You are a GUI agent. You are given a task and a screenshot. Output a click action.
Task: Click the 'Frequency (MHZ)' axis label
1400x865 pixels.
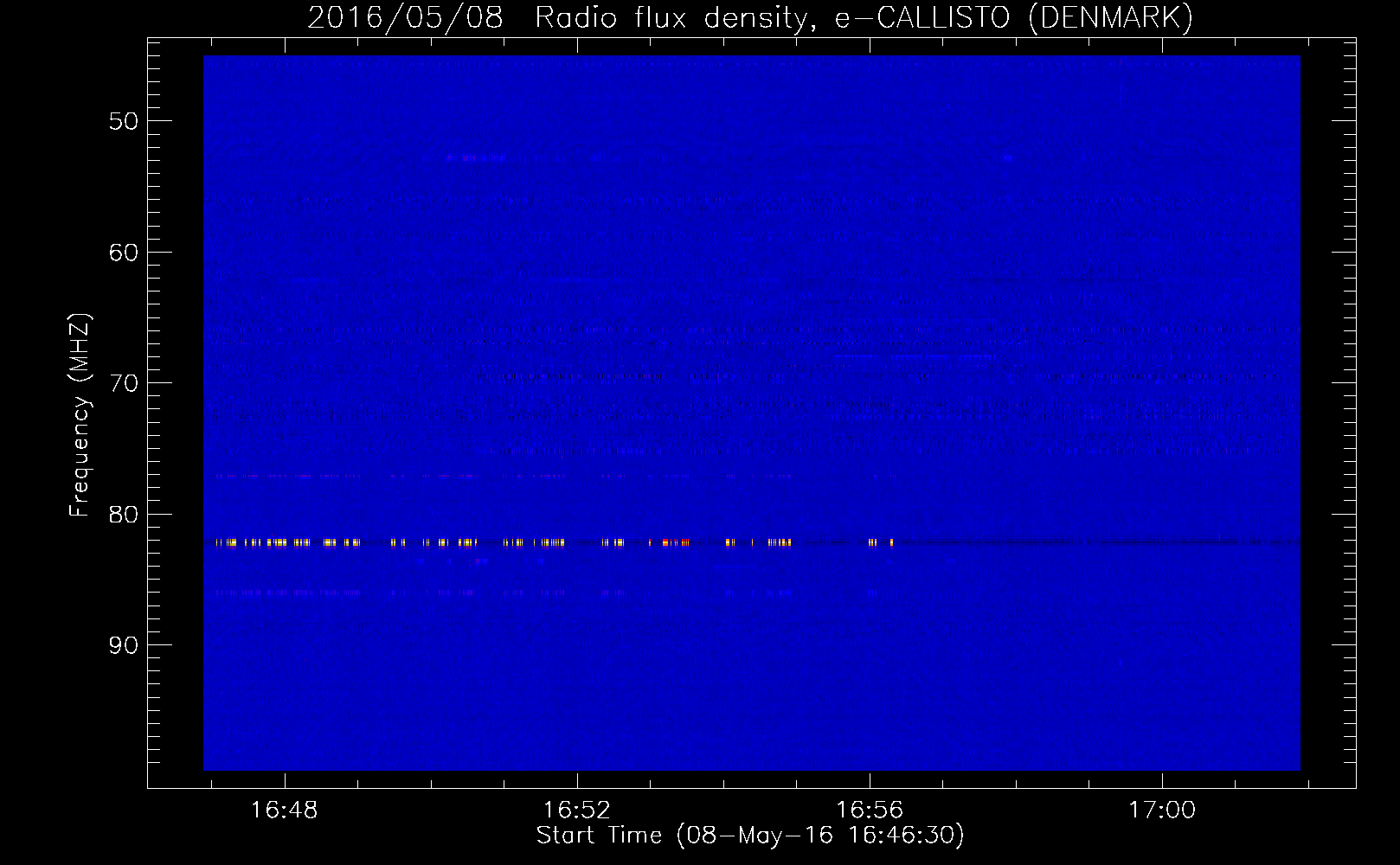point(79,415)
